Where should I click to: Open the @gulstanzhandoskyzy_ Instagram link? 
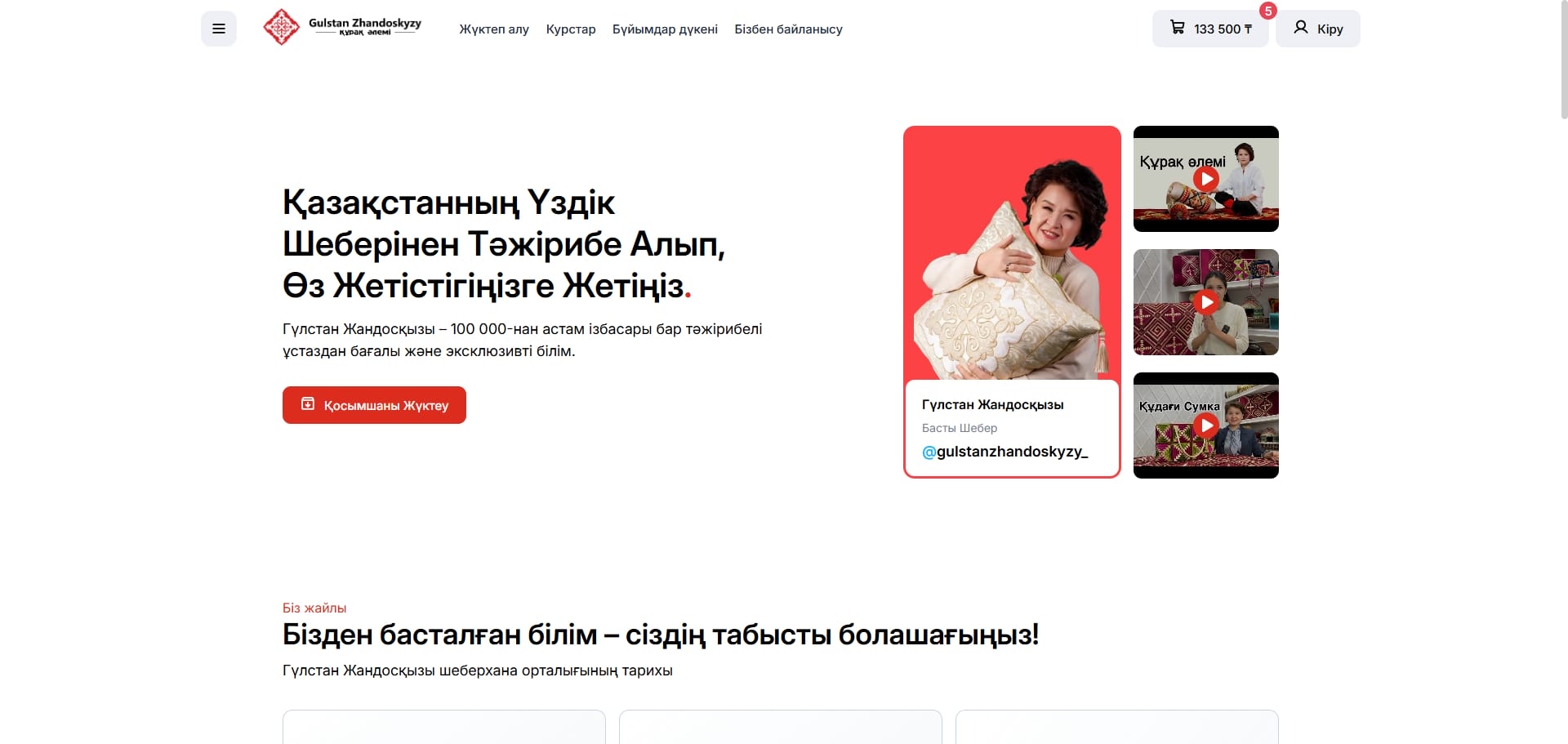click(x=1004, y=452)
